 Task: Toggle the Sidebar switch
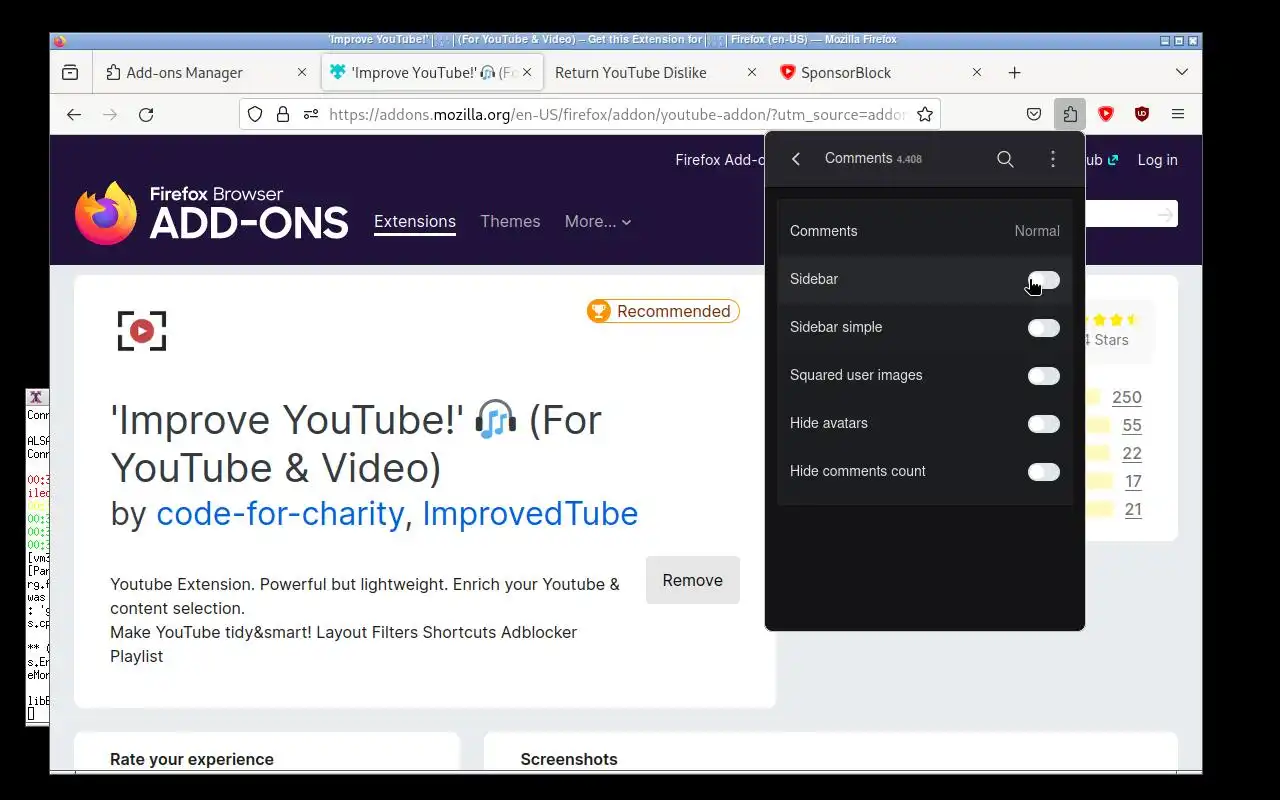click(x=1043, y=280)
